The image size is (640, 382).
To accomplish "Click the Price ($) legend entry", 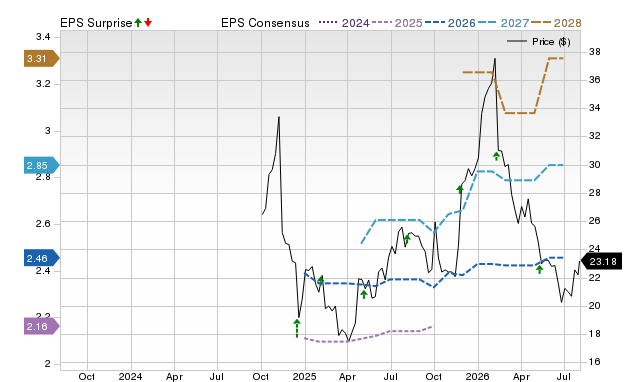I will coord(538,42).
